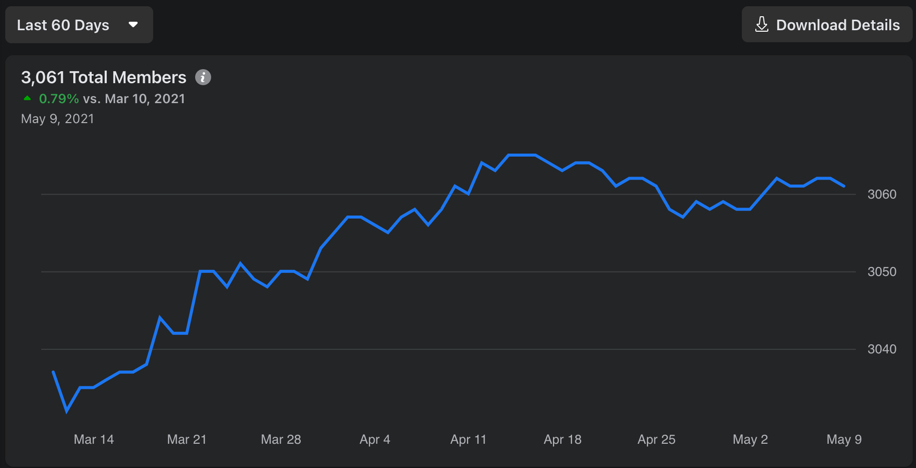Open the Last 60 Days dropdown
This screenshot has width=916, height=468.
click(x=79, y=25)
